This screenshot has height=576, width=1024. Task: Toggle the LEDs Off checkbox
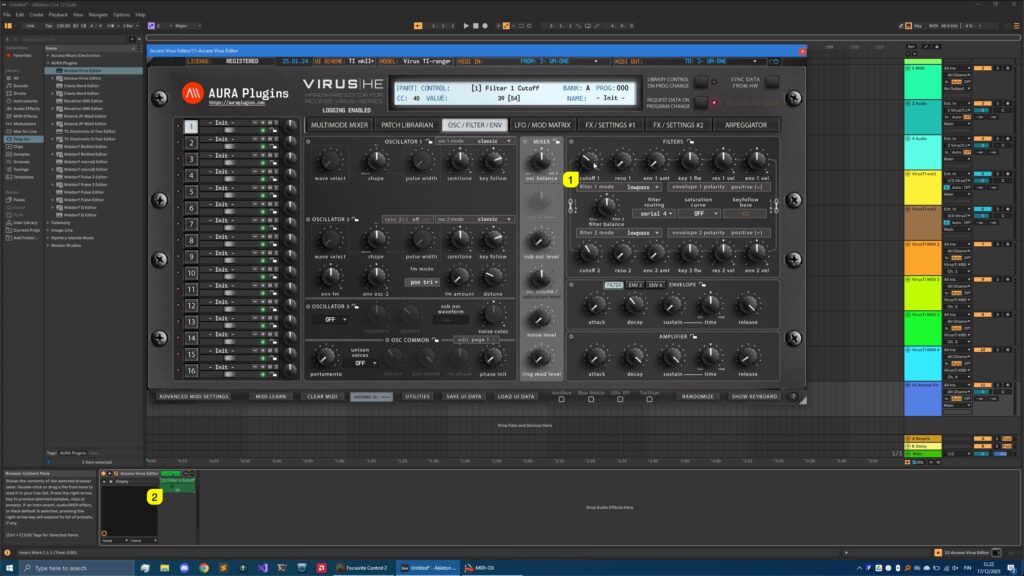click(x=620, y=399)
